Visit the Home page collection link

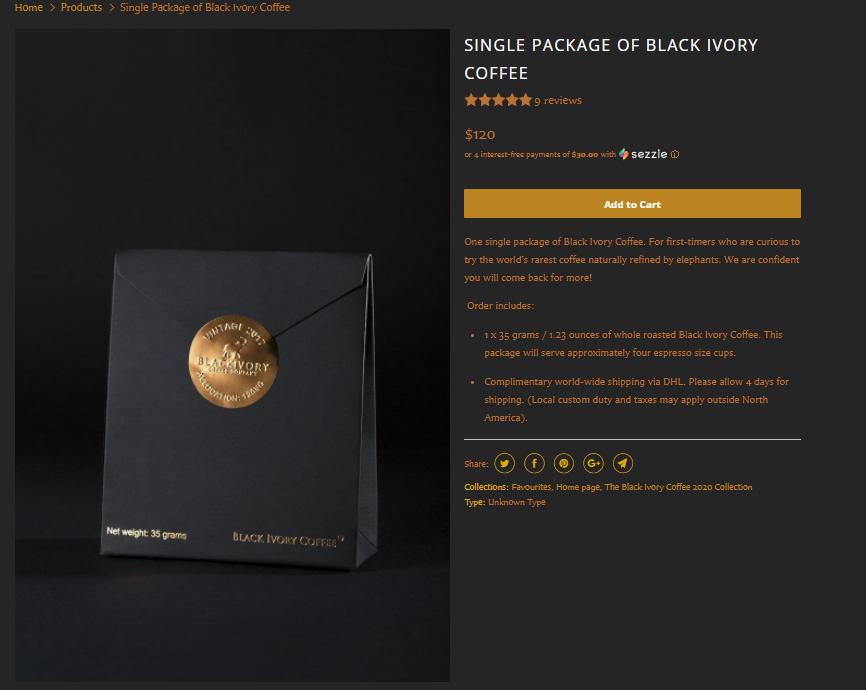coord(578,487)
